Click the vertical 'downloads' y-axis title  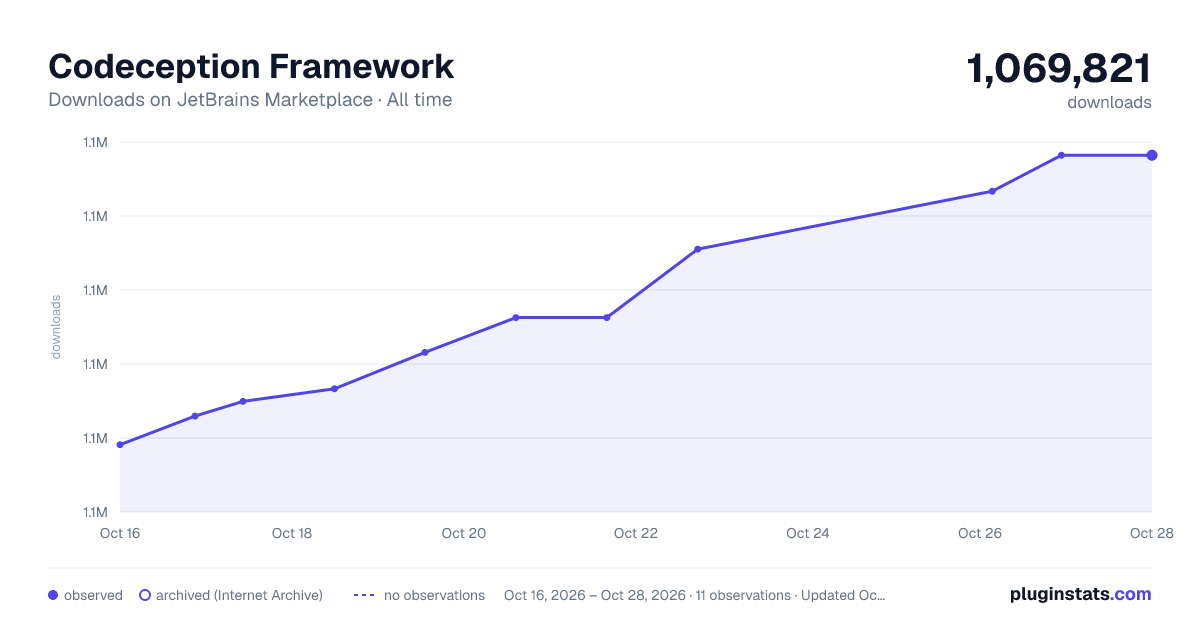pos(56,327)
